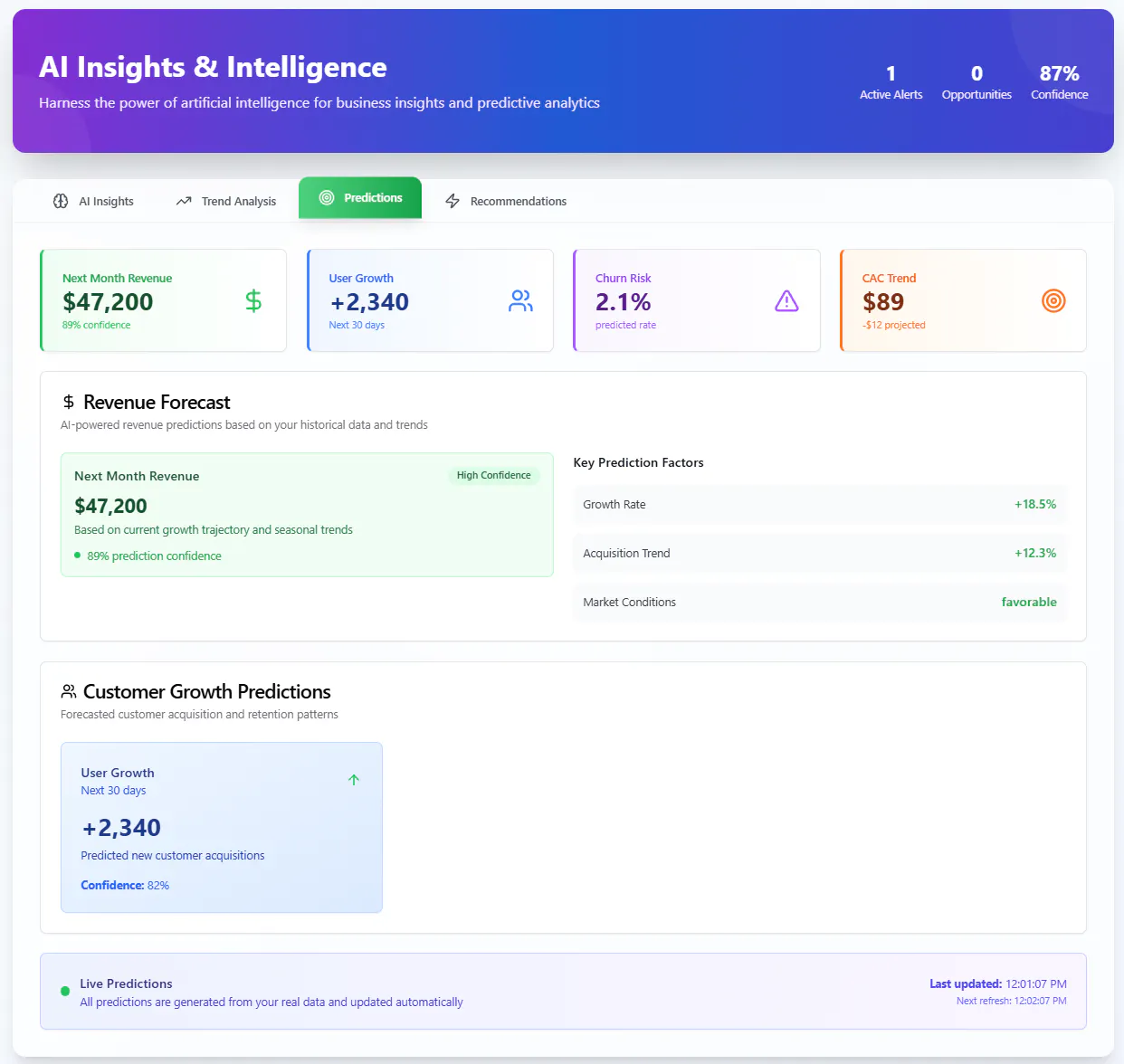Click the $47,200 value in Revenue Forecast box

click(110, 506)
